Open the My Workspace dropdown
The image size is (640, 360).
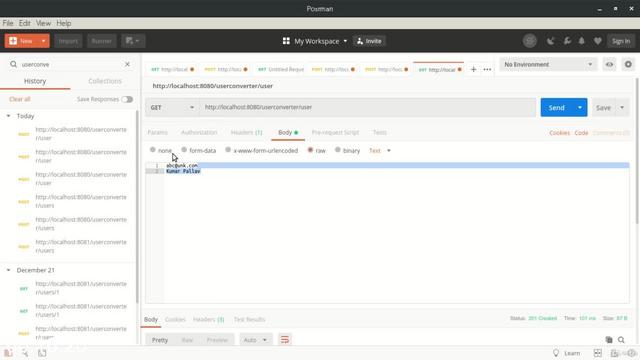click(x=320, y=41)
